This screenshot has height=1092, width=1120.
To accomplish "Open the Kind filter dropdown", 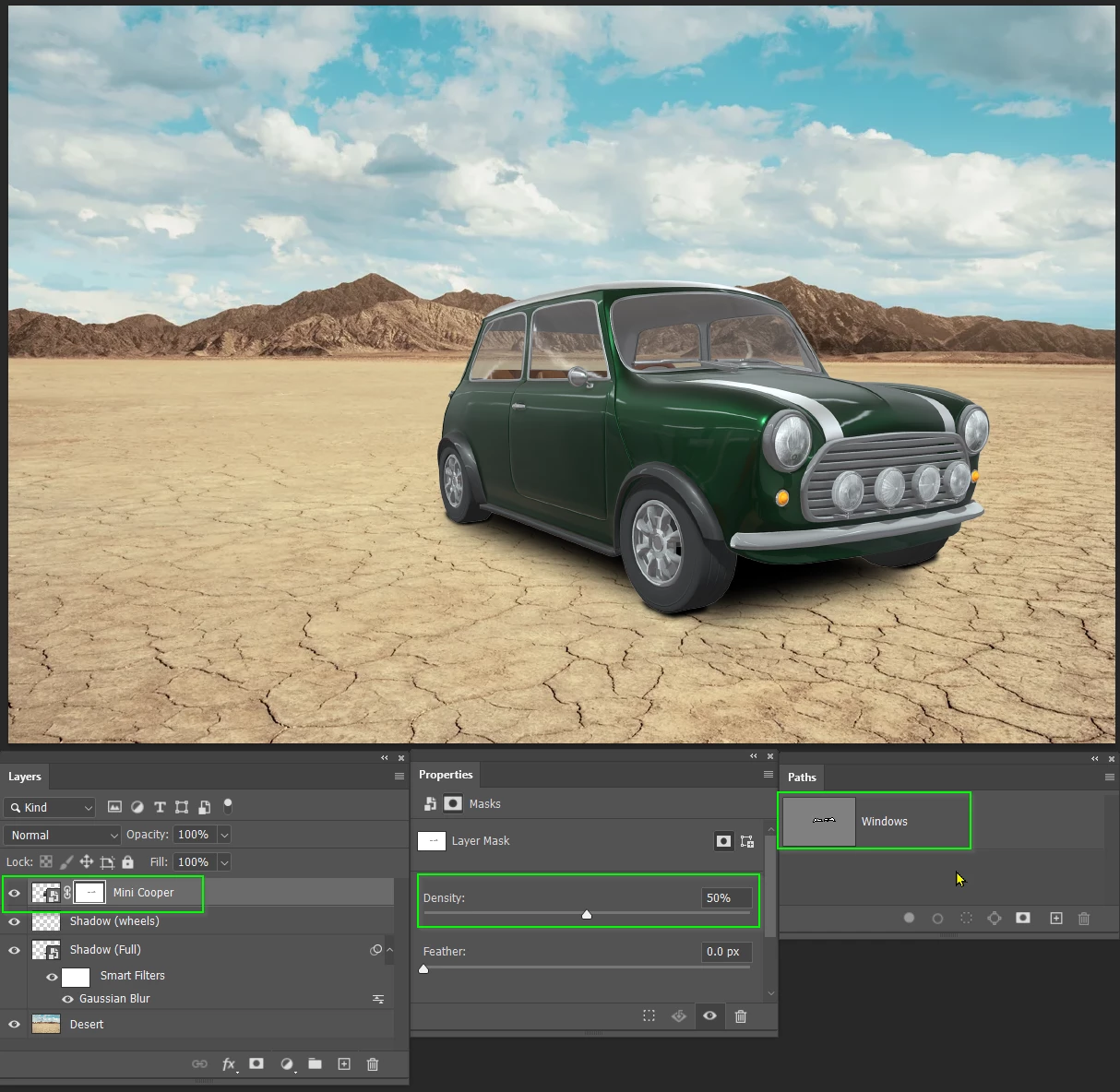I will [x=50, y=808].
